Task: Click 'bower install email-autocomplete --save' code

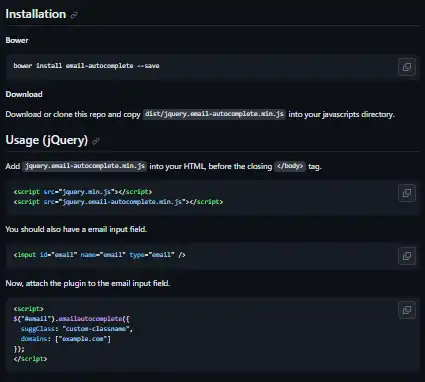Action: coord(86,66)
